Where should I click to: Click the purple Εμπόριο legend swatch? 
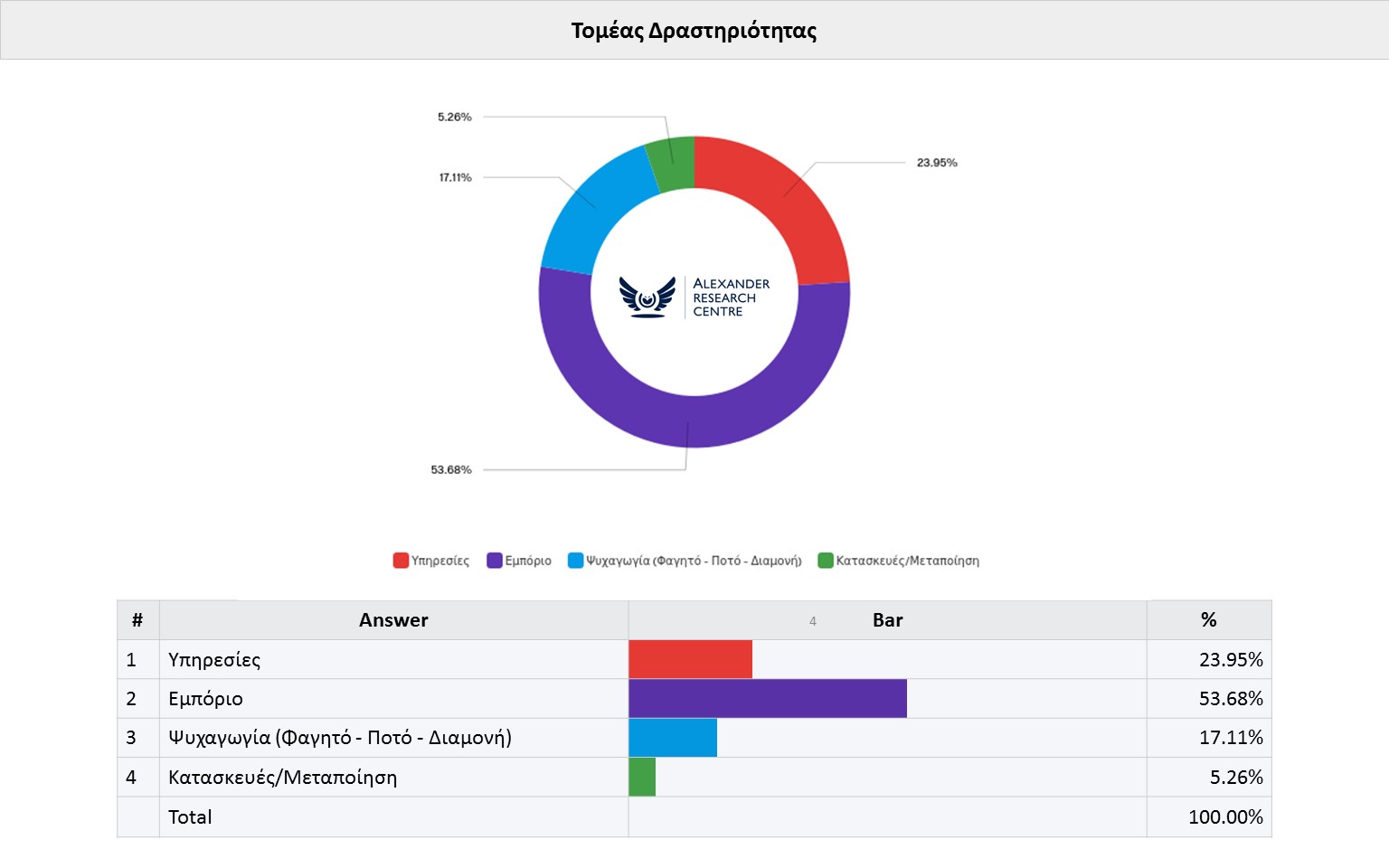point(495,561)
